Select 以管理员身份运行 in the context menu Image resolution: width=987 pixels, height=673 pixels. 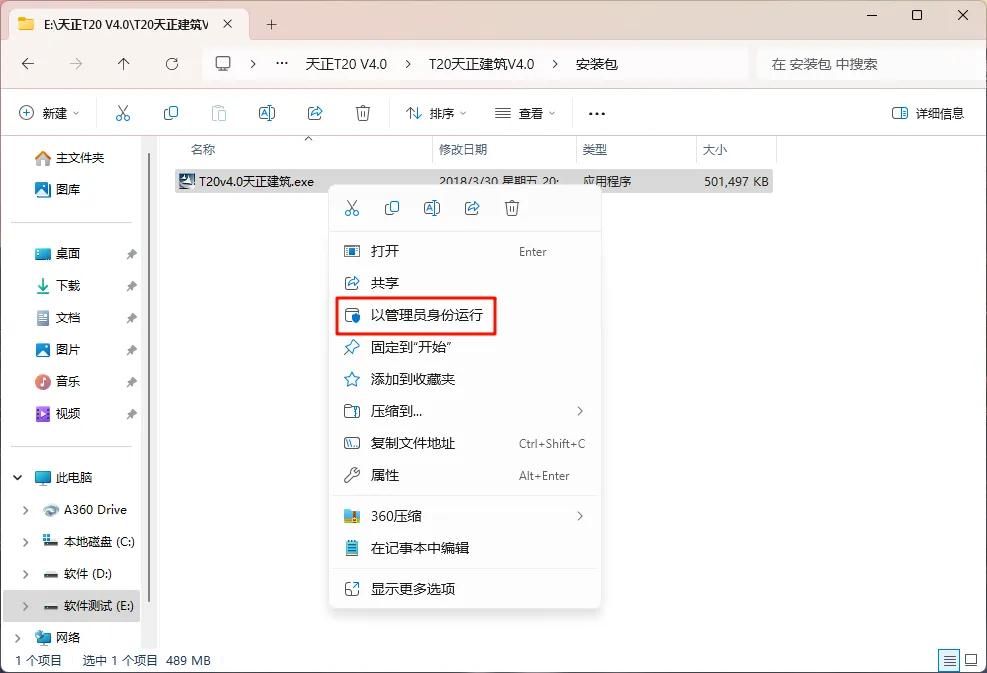(x=465, y=315)
